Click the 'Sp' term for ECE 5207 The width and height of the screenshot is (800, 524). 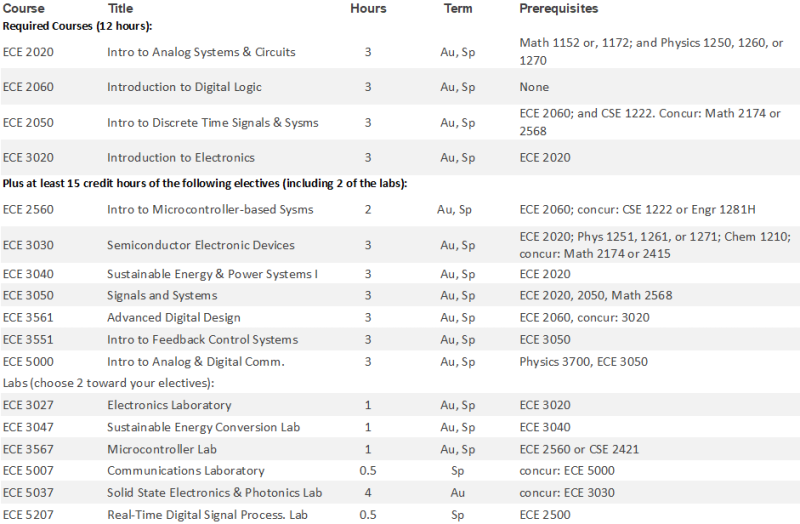[x=458, y=515]
